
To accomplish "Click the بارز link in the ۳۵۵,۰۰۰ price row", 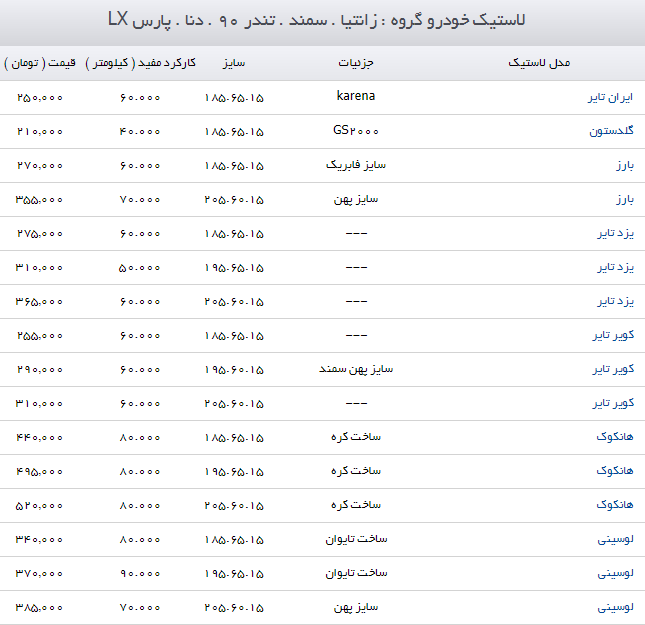I will coord(624,200).
